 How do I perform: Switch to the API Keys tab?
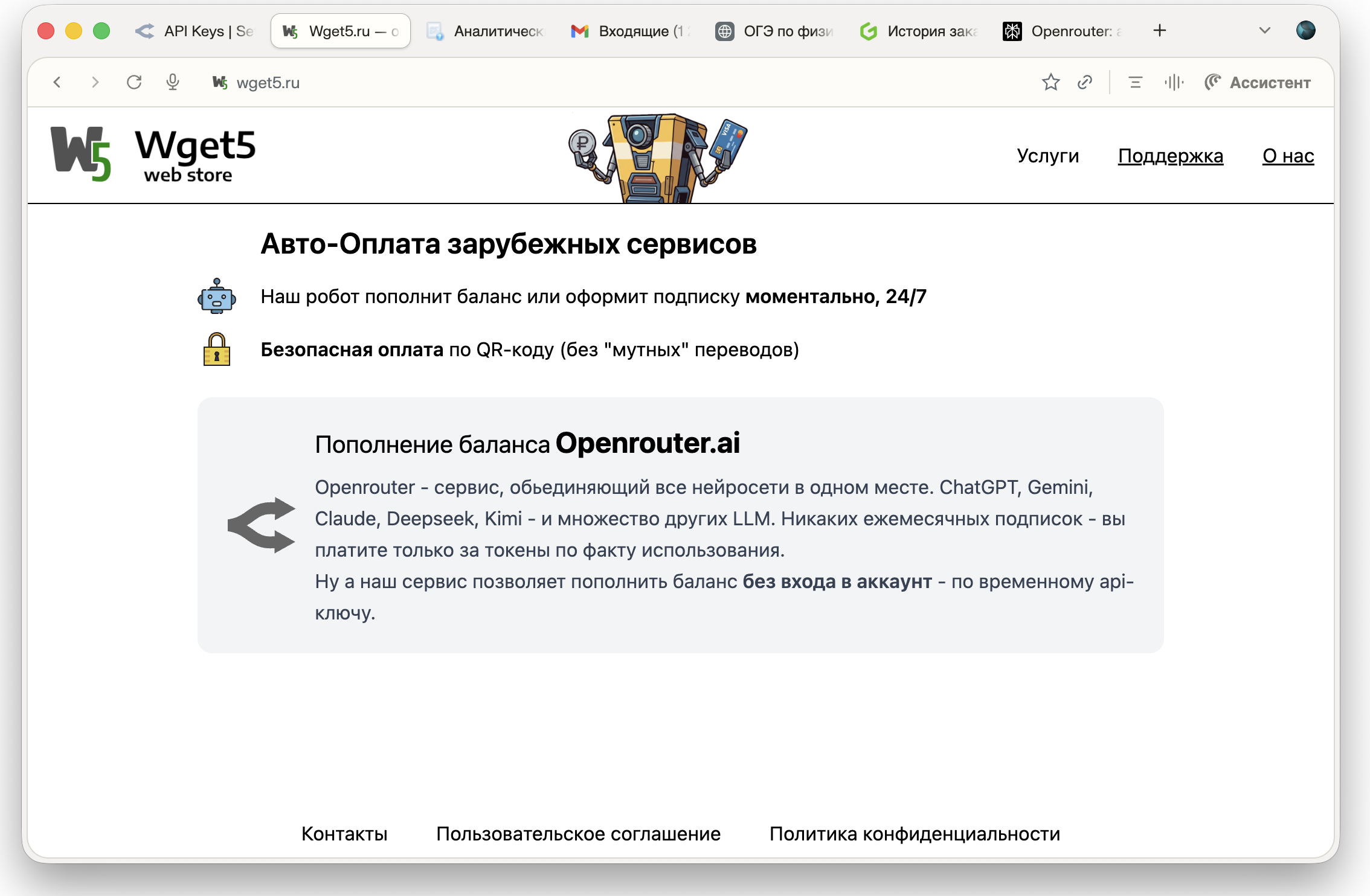[x=195, y=31]
